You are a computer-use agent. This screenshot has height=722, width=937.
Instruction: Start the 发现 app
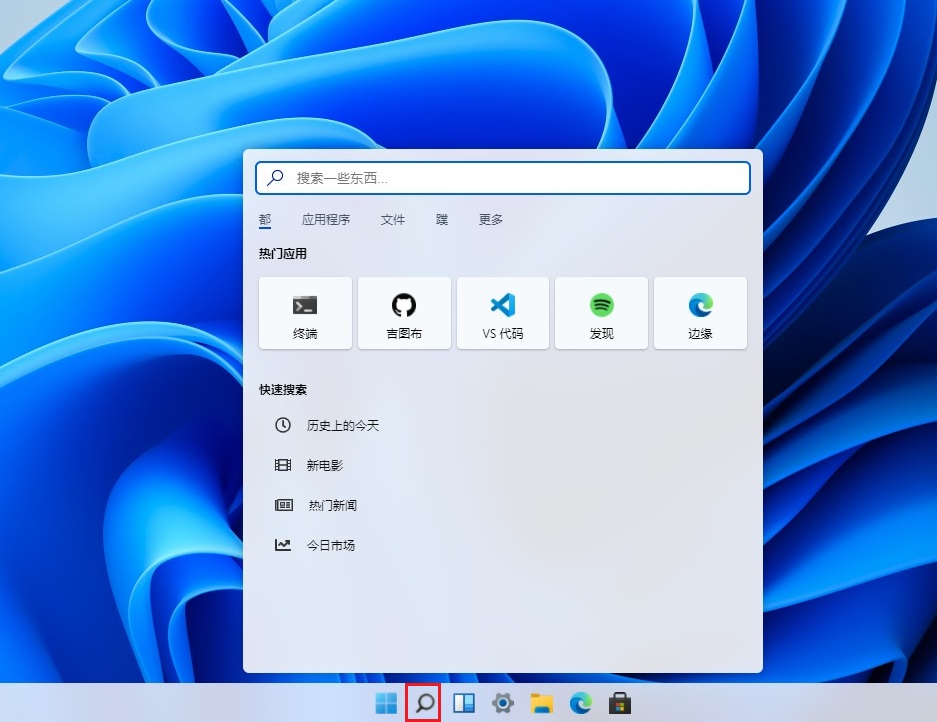pyautogui.click(x=601, y=312)
